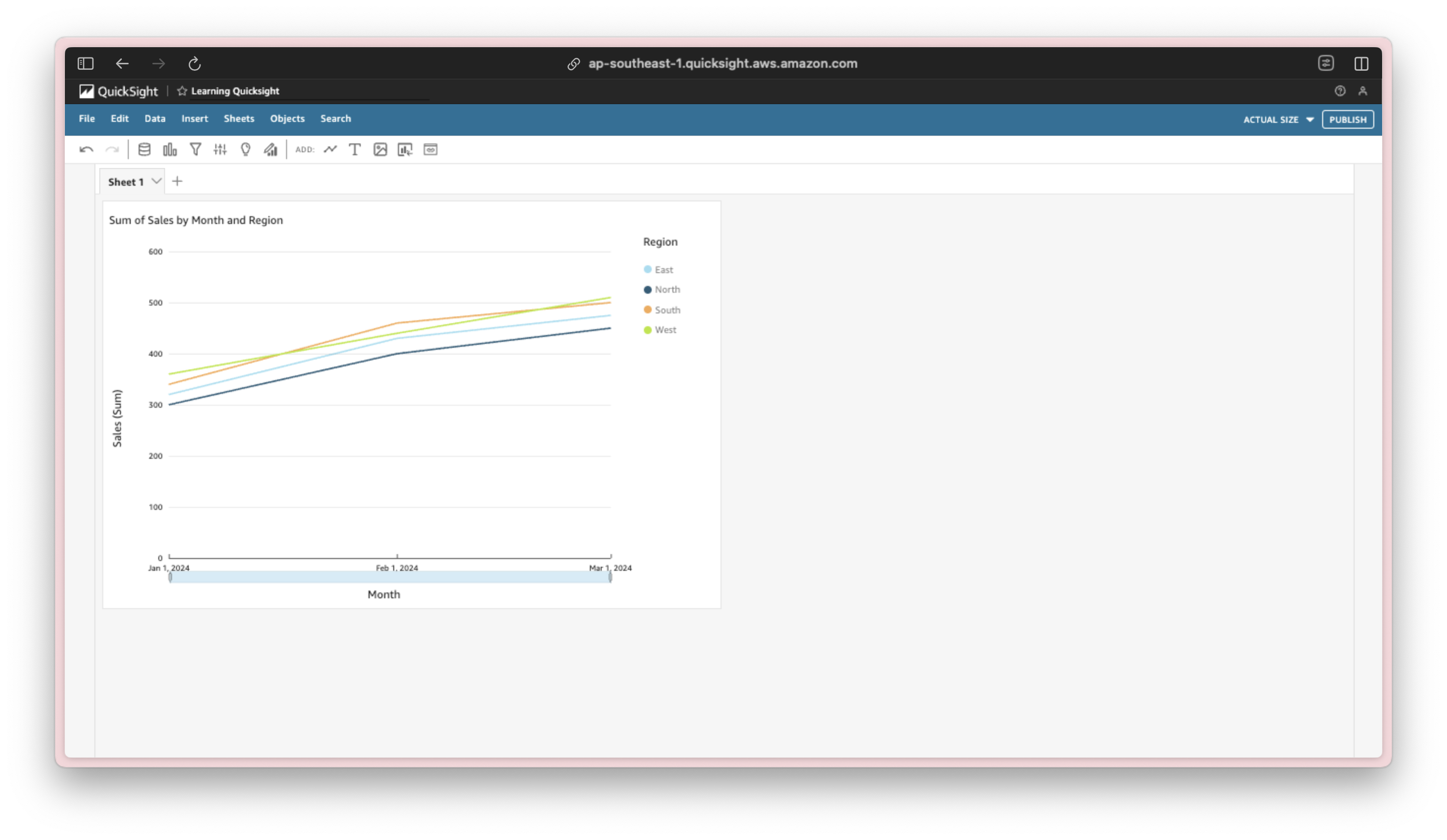The image size is (1447, 840).
Task: Open the Insert menu
Action: 195,119
